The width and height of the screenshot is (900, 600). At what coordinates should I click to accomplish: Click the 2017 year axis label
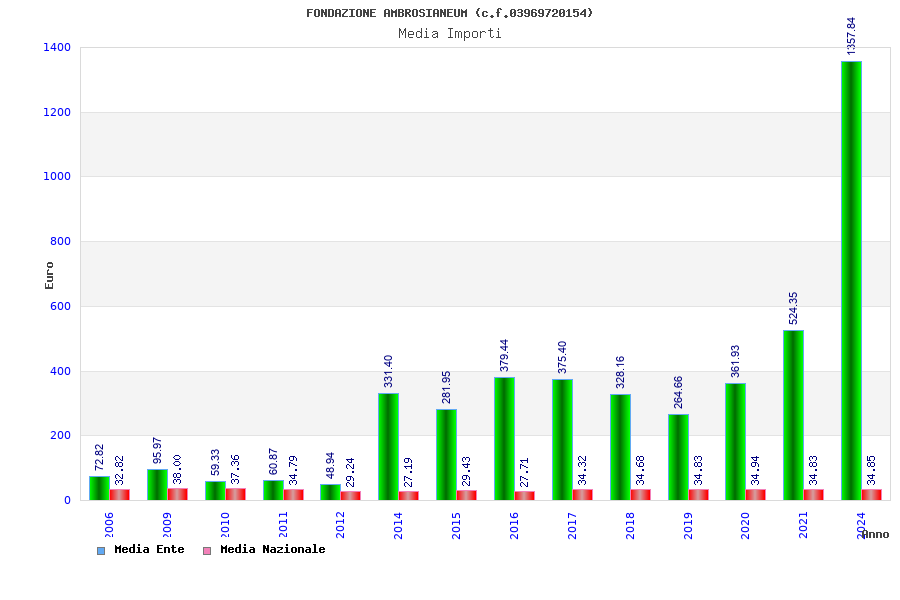[572, 525]
